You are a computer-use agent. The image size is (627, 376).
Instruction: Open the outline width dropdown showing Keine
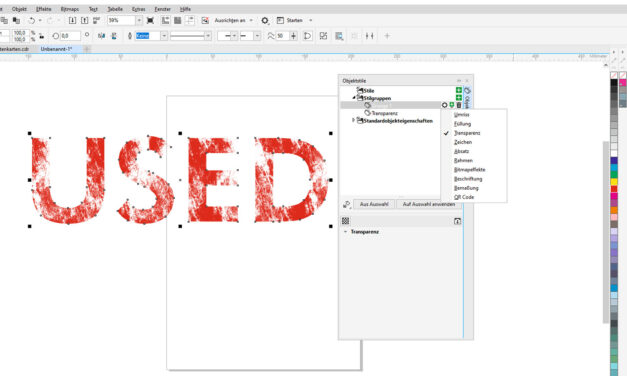click(x=164, y=36)
